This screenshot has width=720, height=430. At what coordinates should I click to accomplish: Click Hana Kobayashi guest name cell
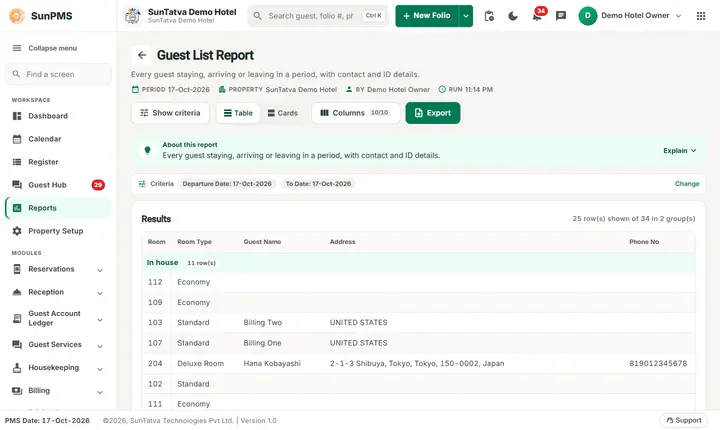pyautogui.click(x=272, y=363)
